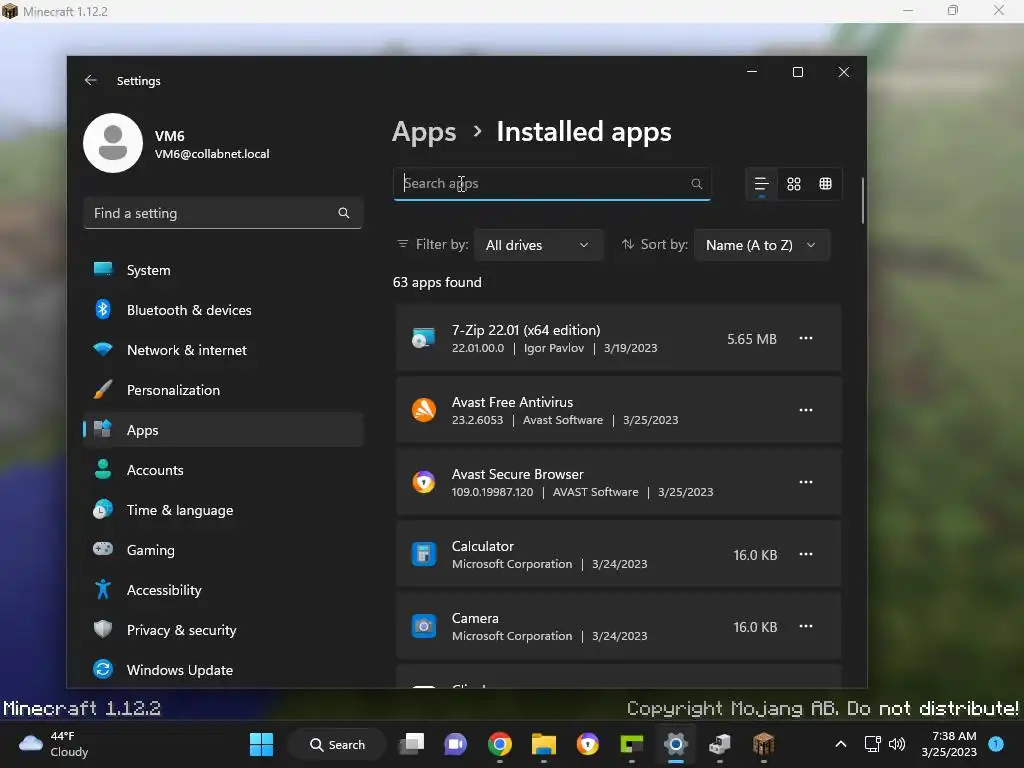Select Apps in the sidebar
The width and height of the screenshot is (1024, 768).
point(223,430)
